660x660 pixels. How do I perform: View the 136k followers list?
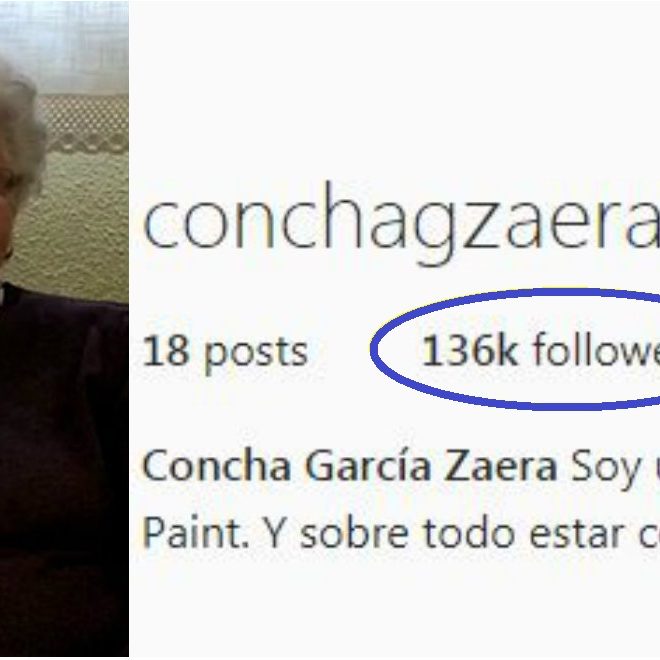pos(540,350)
